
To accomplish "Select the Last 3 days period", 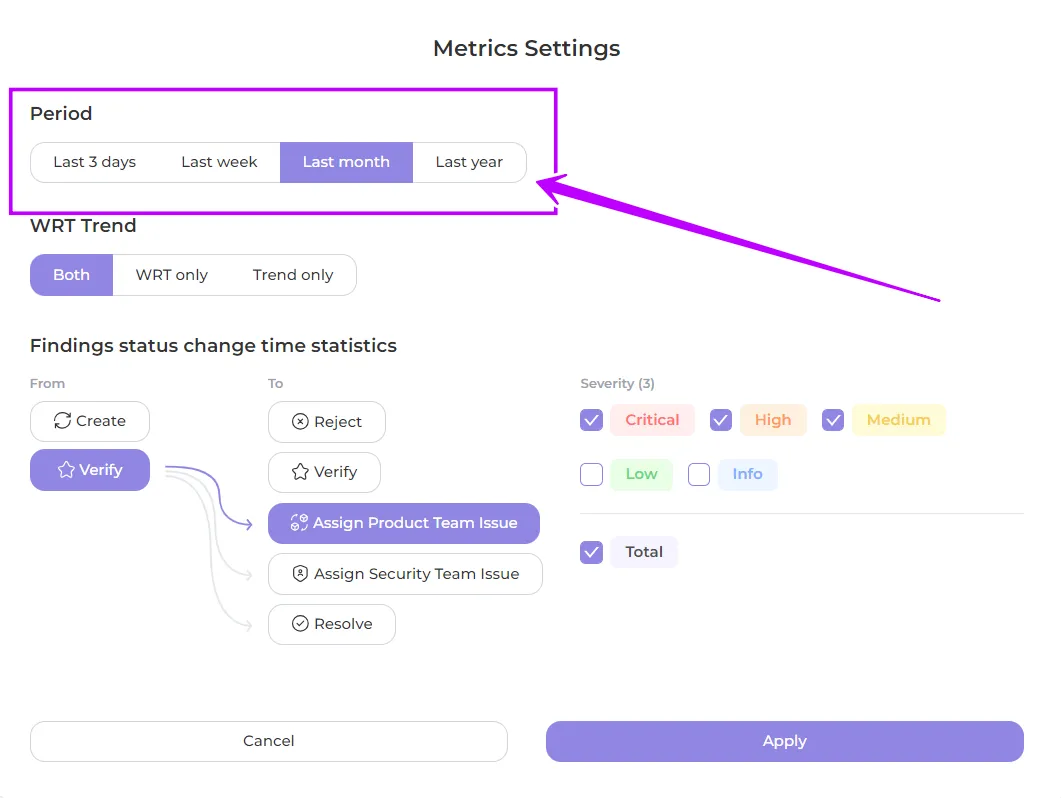I will 94,162.
